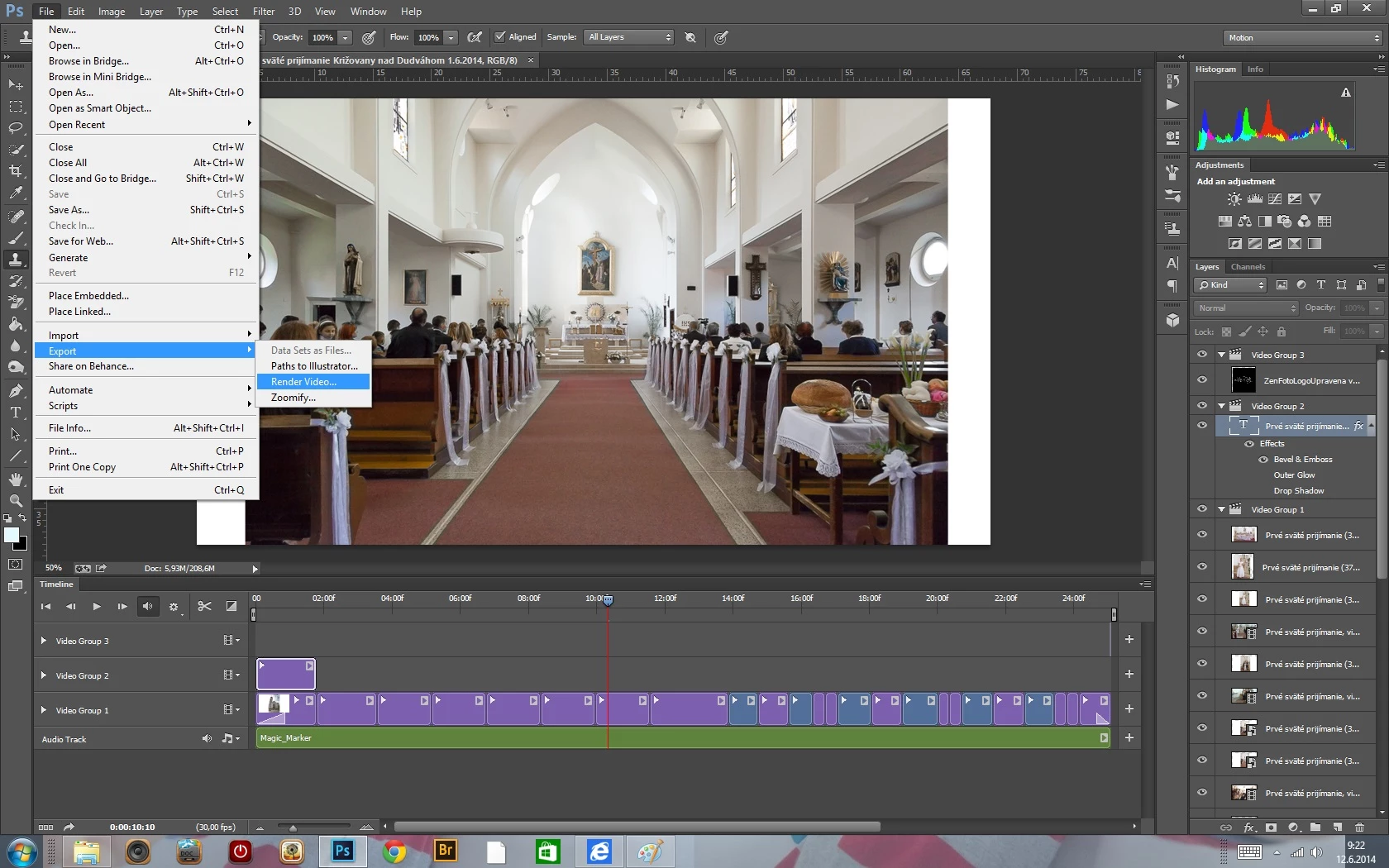Screen dimensions: 1389x868
Task: Mute the Audio Track
Action: click(x=207, y=739)
